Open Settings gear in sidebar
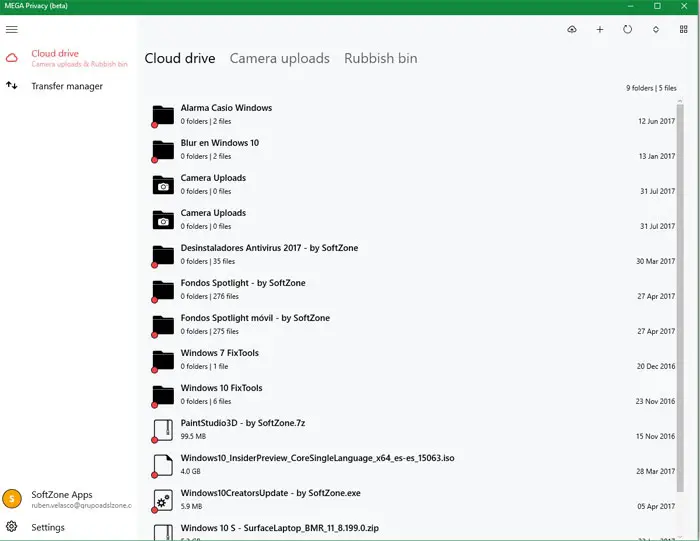Viewport: 700px width, 541px height. point(12,527)
